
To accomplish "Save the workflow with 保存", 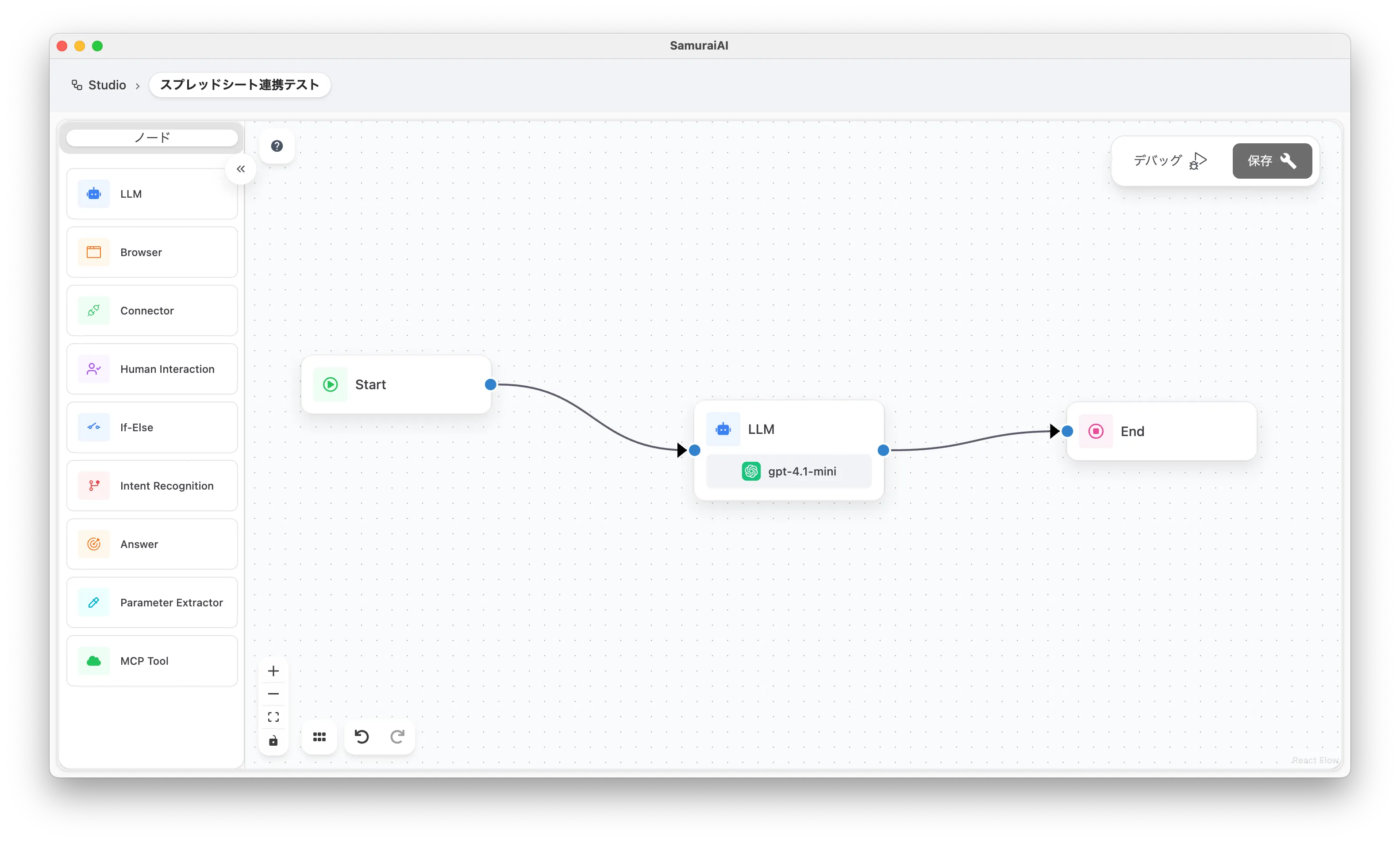I will [x=1272, y=161].
